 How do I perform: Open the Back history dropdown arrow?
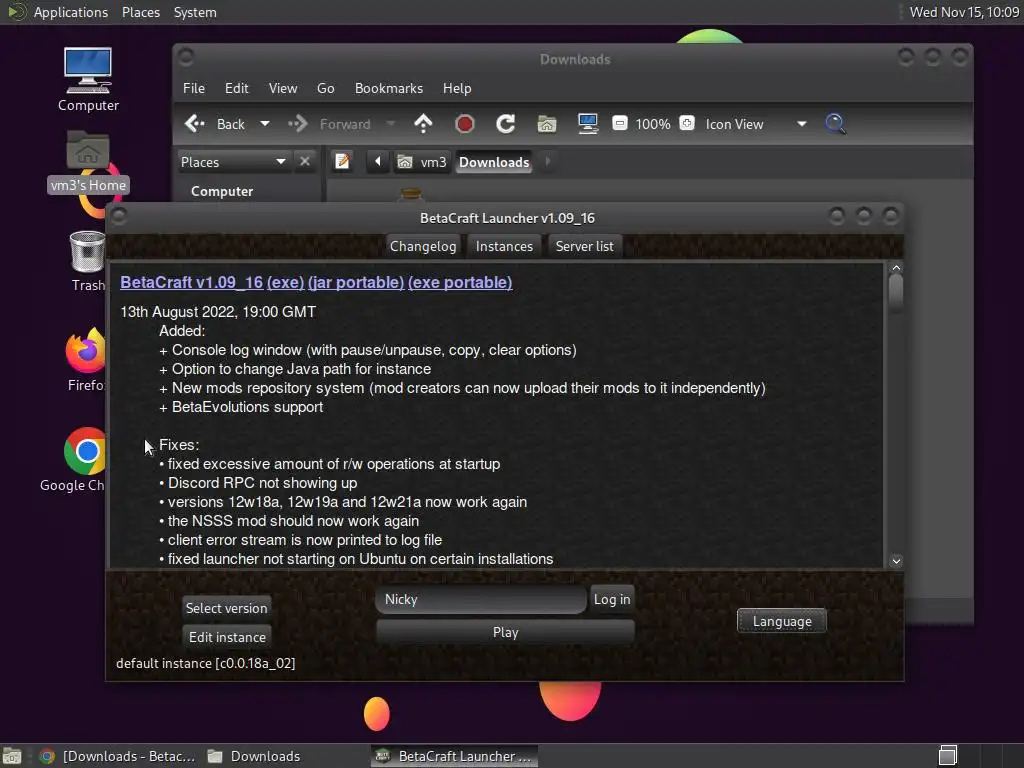(264, 123)
